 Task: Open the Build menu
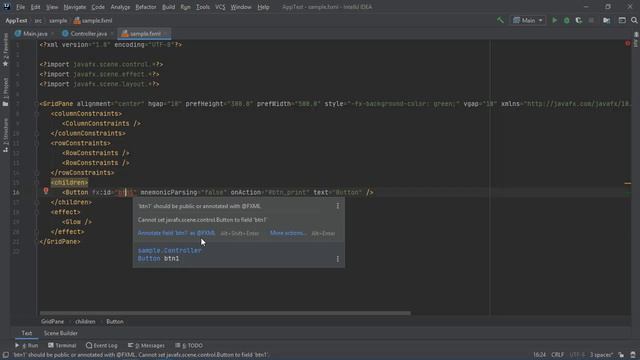[x=168, y=7]
